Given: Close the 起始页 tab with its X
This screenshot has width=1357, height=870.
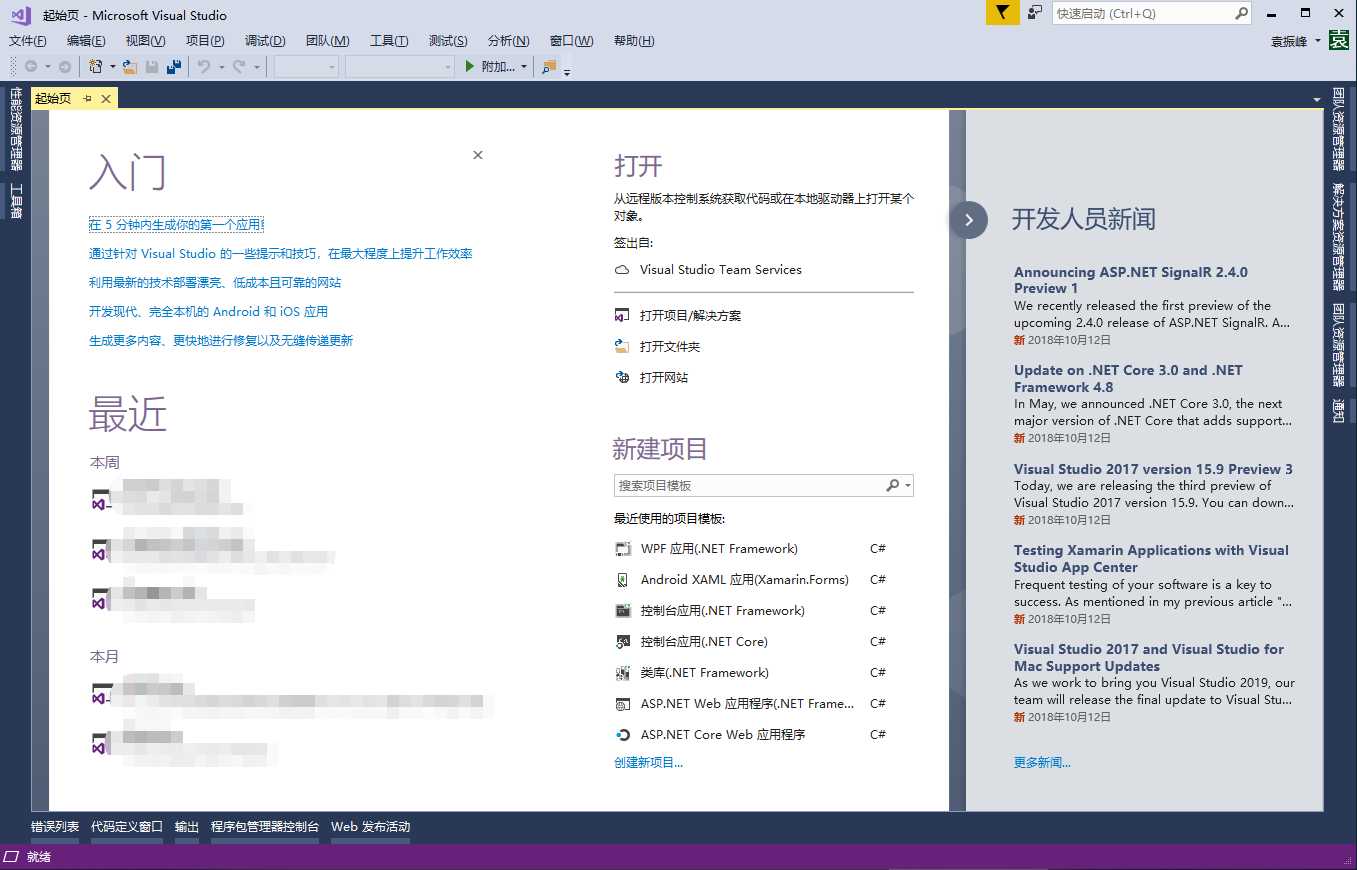Looking at the screenshot, I should point(105,98).
